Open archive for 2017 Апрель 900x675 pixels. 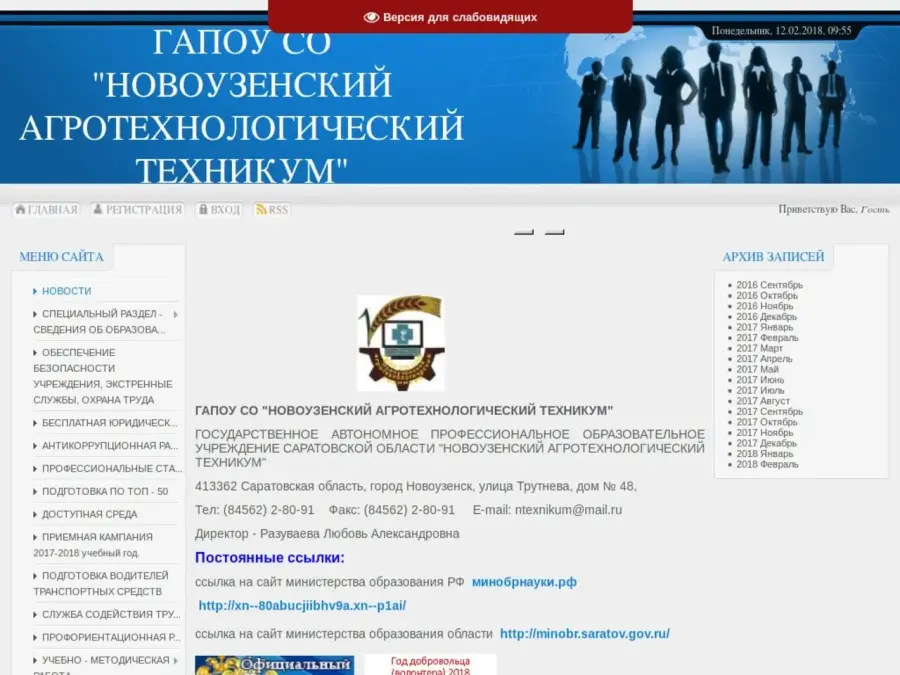(x=764, y=359)
